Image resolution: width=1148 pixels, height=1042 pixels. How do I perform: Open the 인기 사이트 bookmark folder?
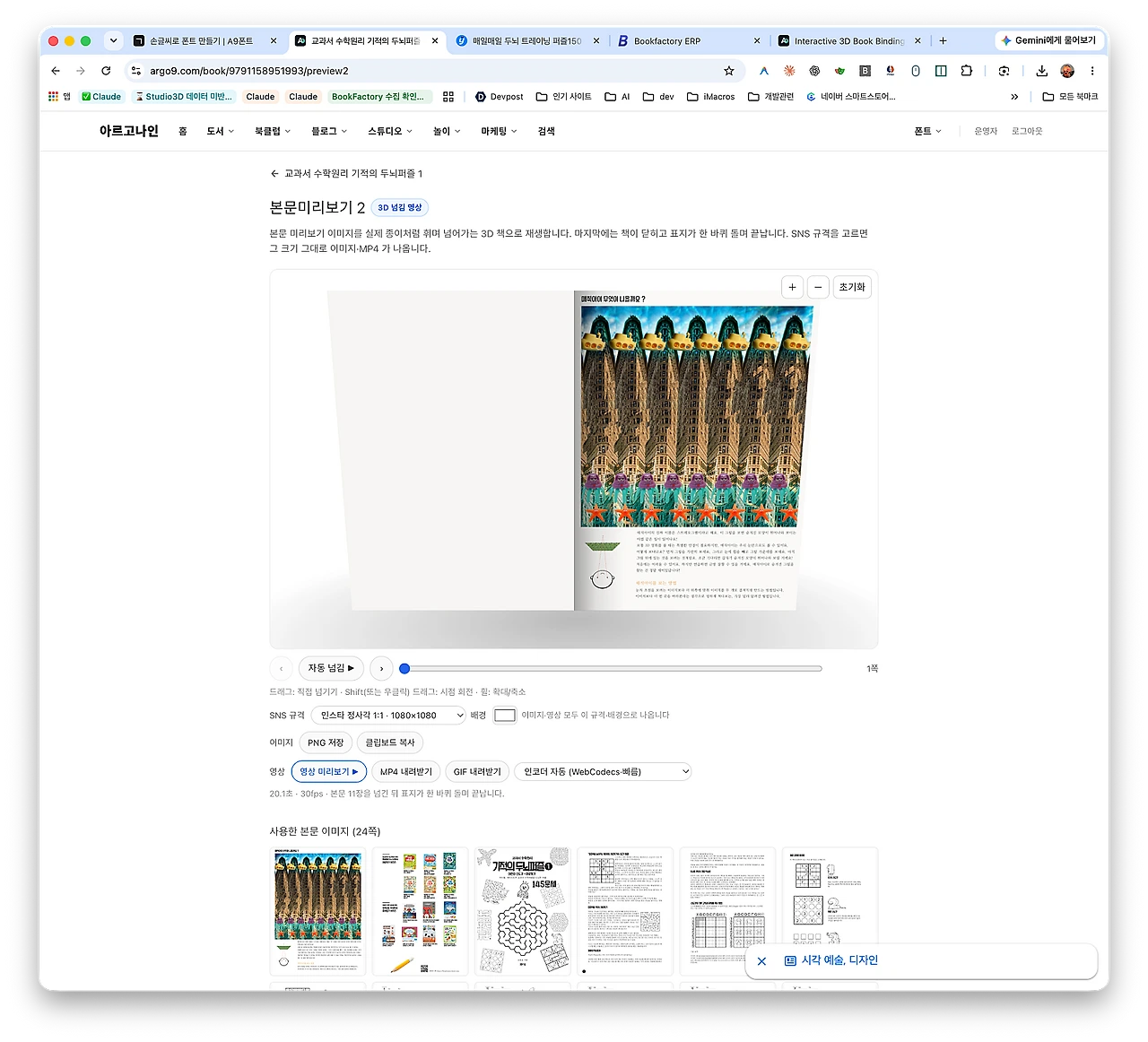tap(564, 96)
